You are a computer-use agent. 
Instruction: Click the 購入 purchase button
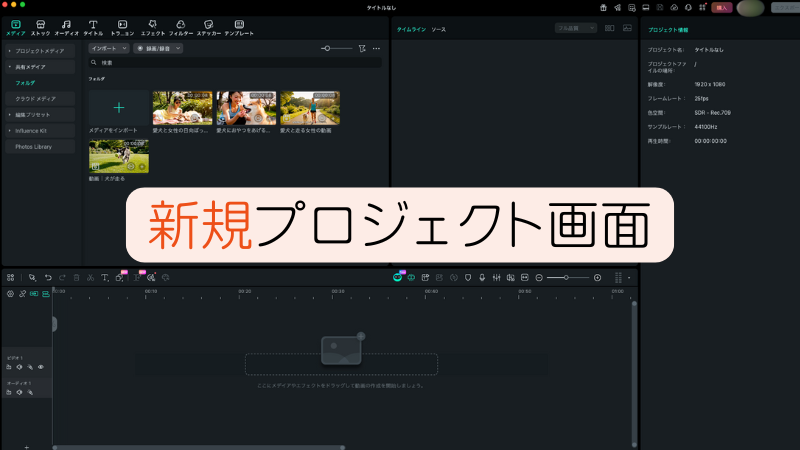pos(722,8)
